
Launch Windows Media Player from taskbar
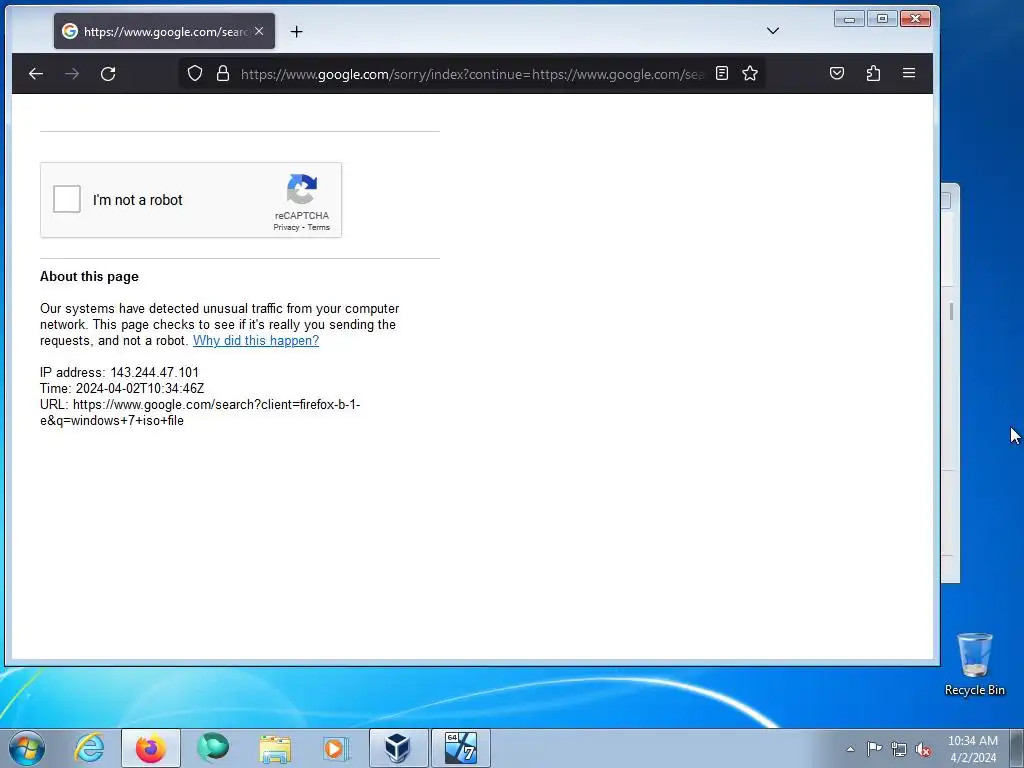[x=337, y=748]
